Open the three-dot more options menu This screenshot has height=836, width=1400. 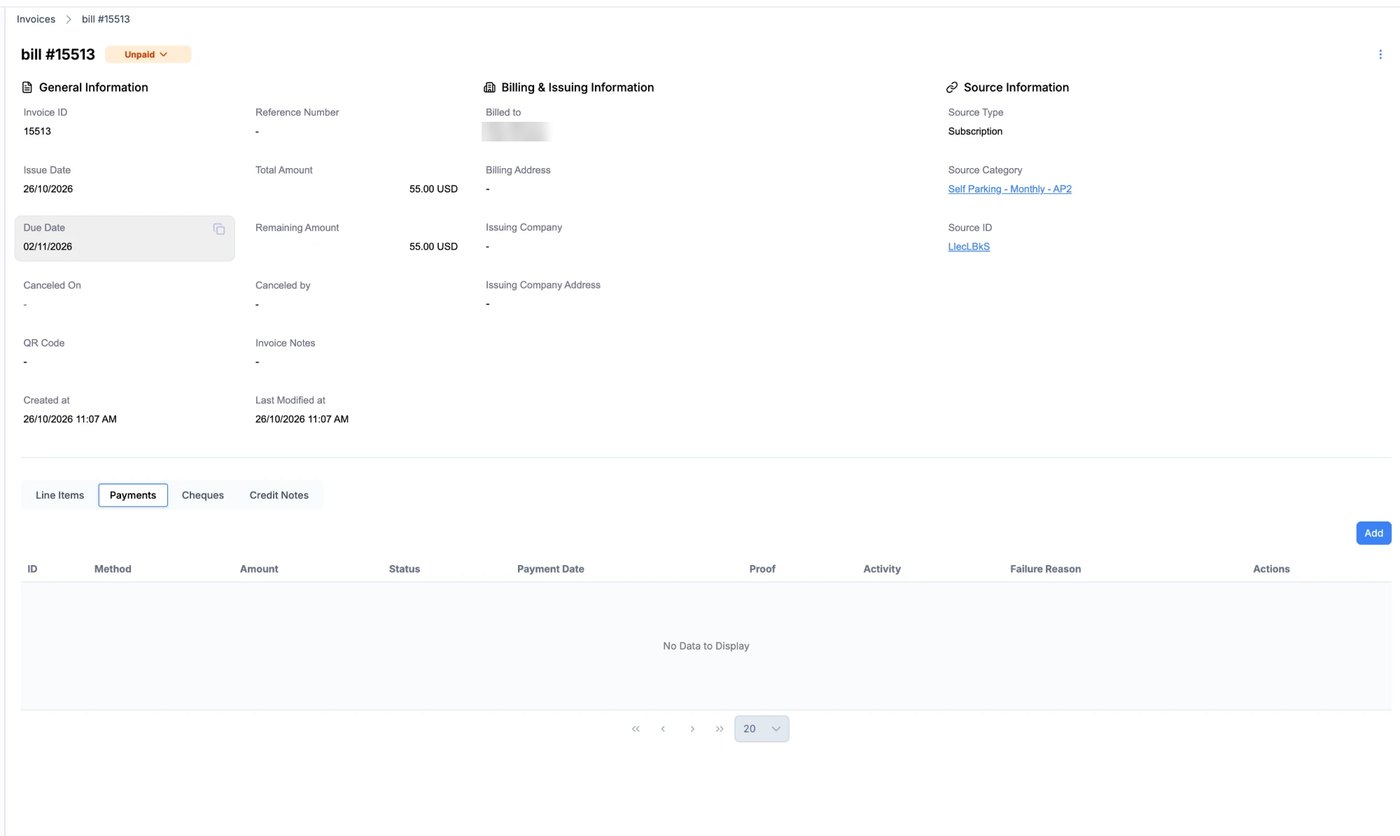click(1381, 55)
